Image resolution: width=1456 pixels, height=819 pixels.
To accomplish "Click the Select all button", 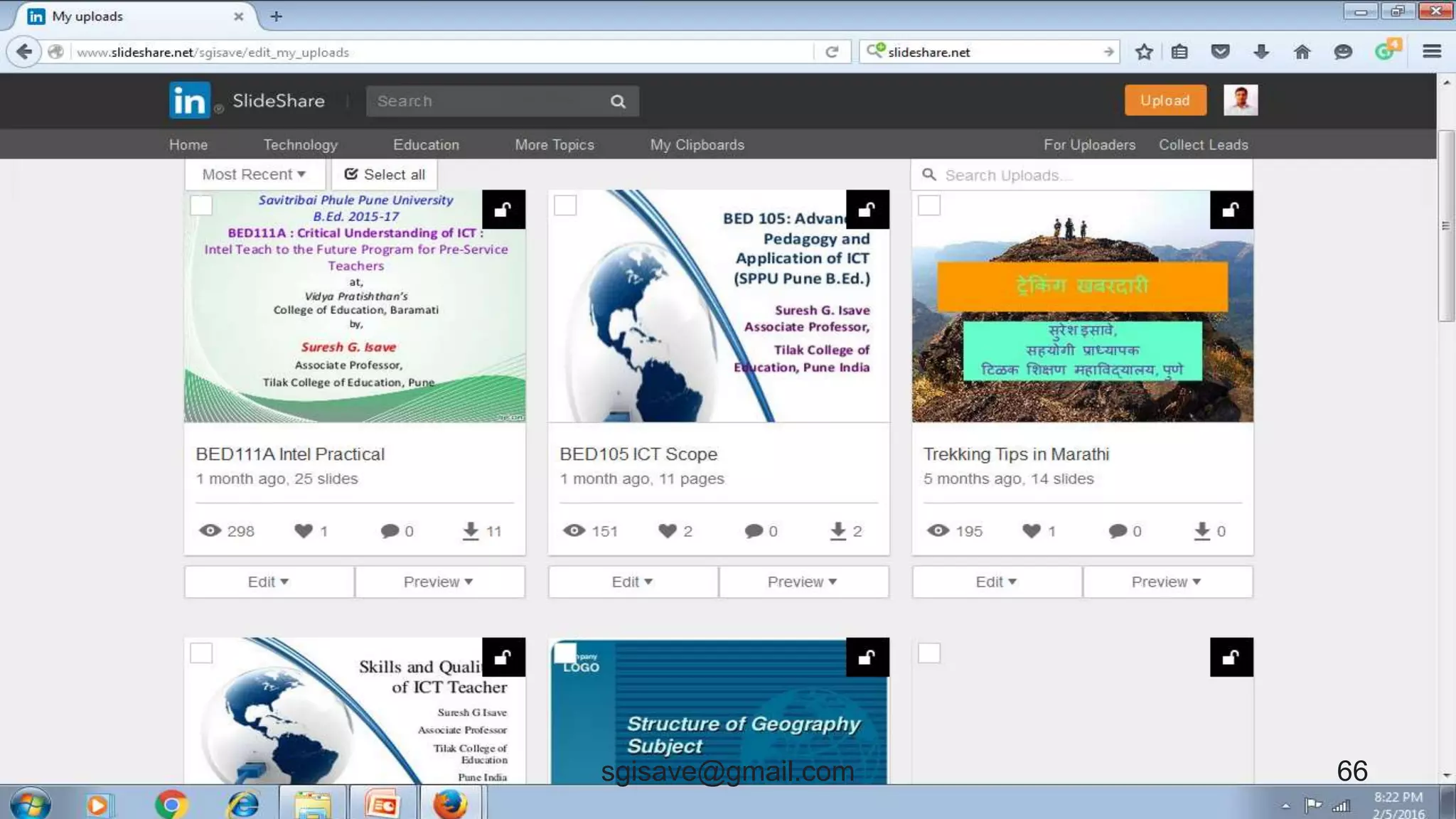I will coord(385,174).
